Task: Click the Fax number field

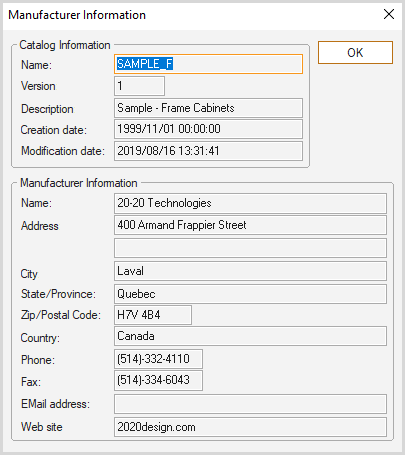Action: point(158,380)
